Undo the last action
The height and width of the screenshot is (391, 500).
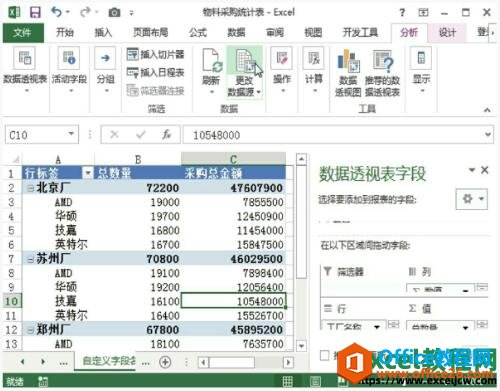pos(56,12)
